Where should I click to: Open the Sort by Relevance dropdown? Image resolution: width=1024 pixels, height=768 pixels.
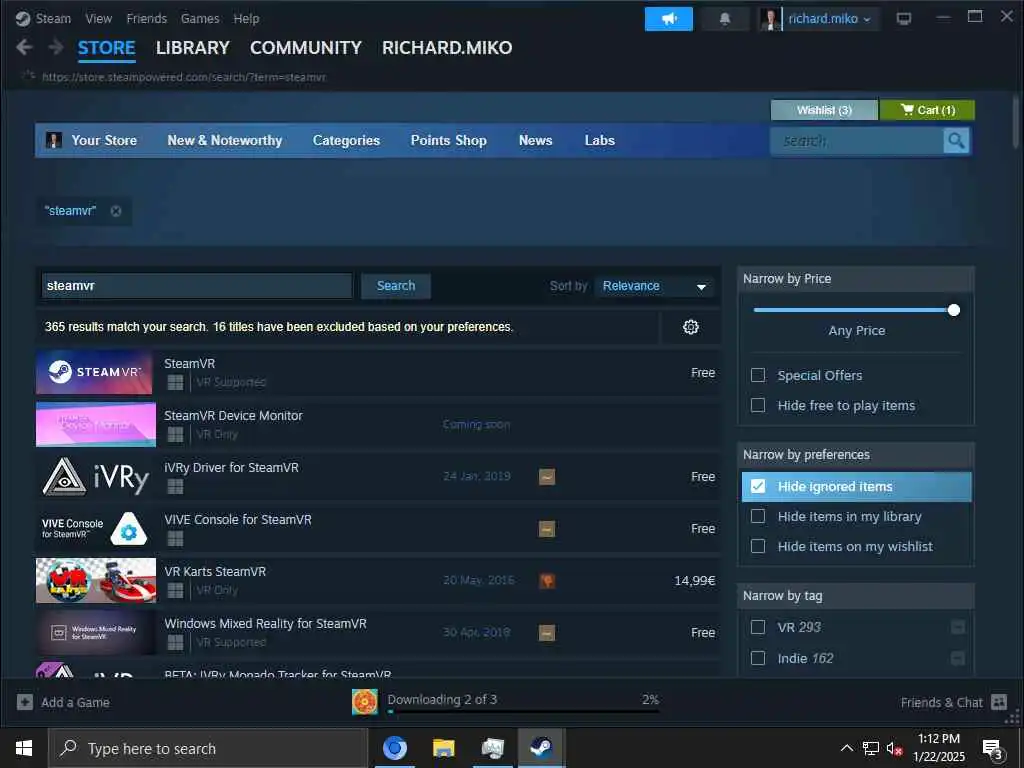[654, 286]
